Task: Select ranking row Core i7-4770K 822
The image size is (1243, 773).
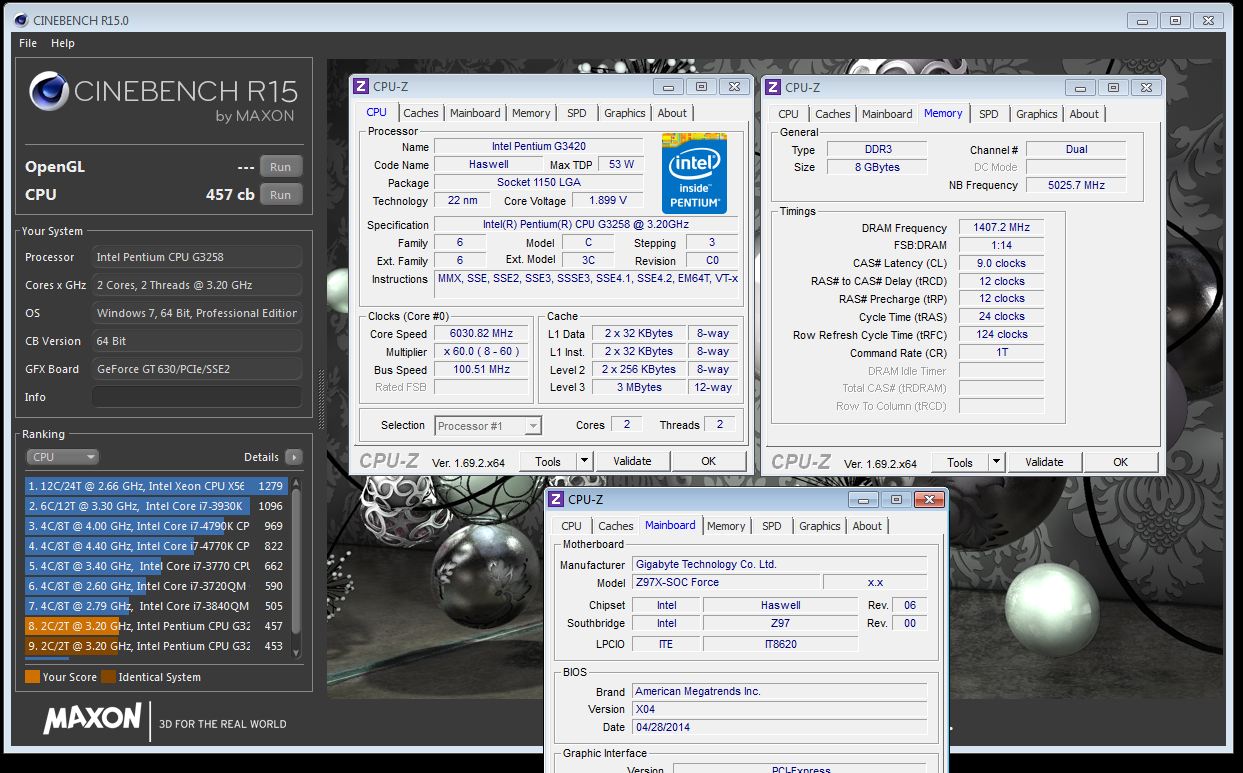Action: point(157,546)
